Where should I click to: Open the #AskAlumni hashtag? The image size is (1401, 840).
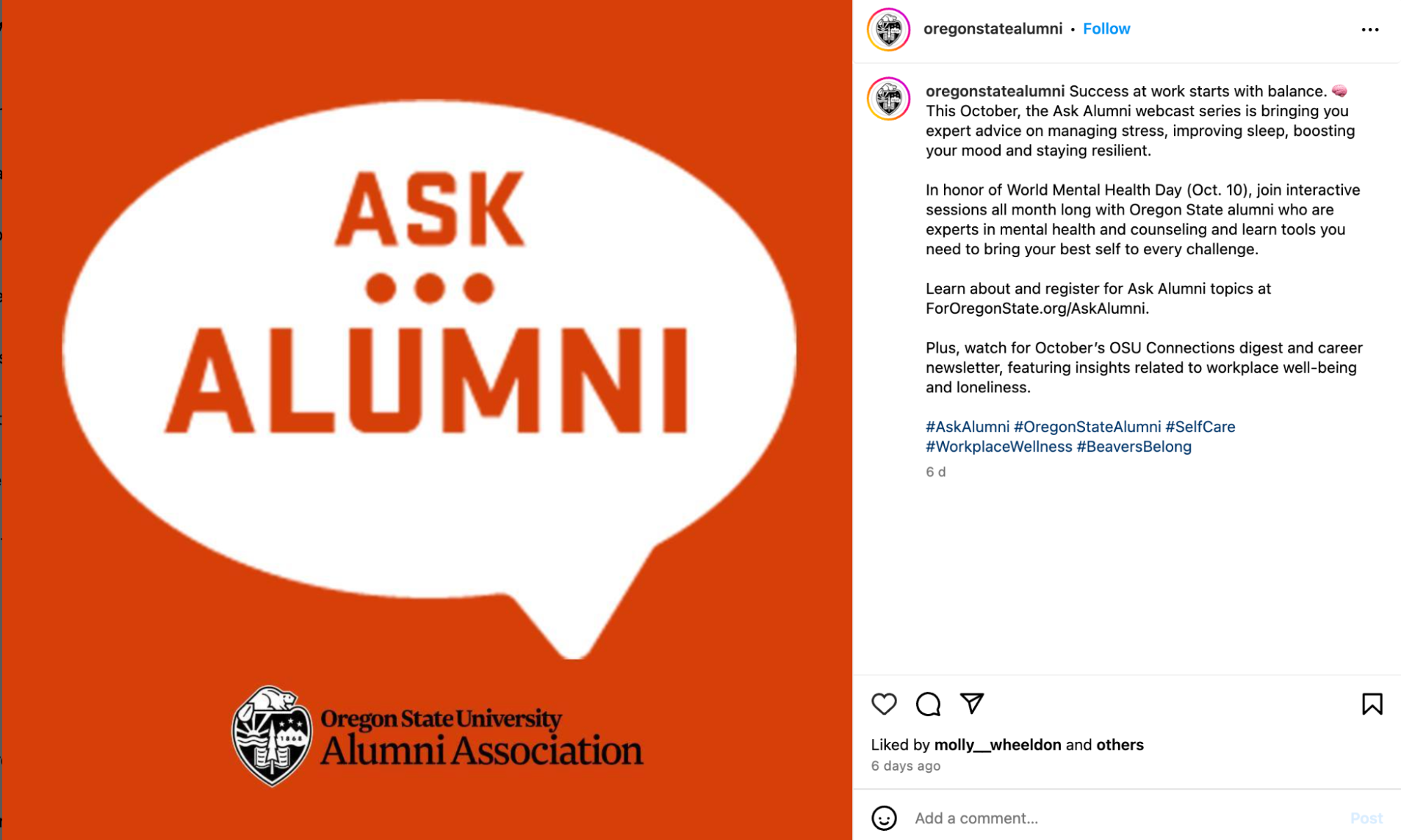(x=967, y=427)
